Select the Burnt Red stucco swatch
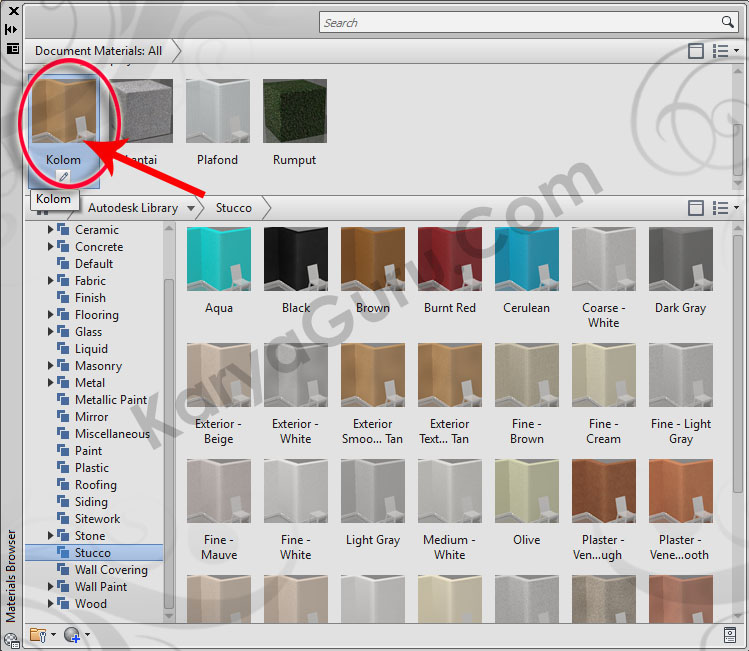This screenshot has height=651, width=749. tap(450, 270)
